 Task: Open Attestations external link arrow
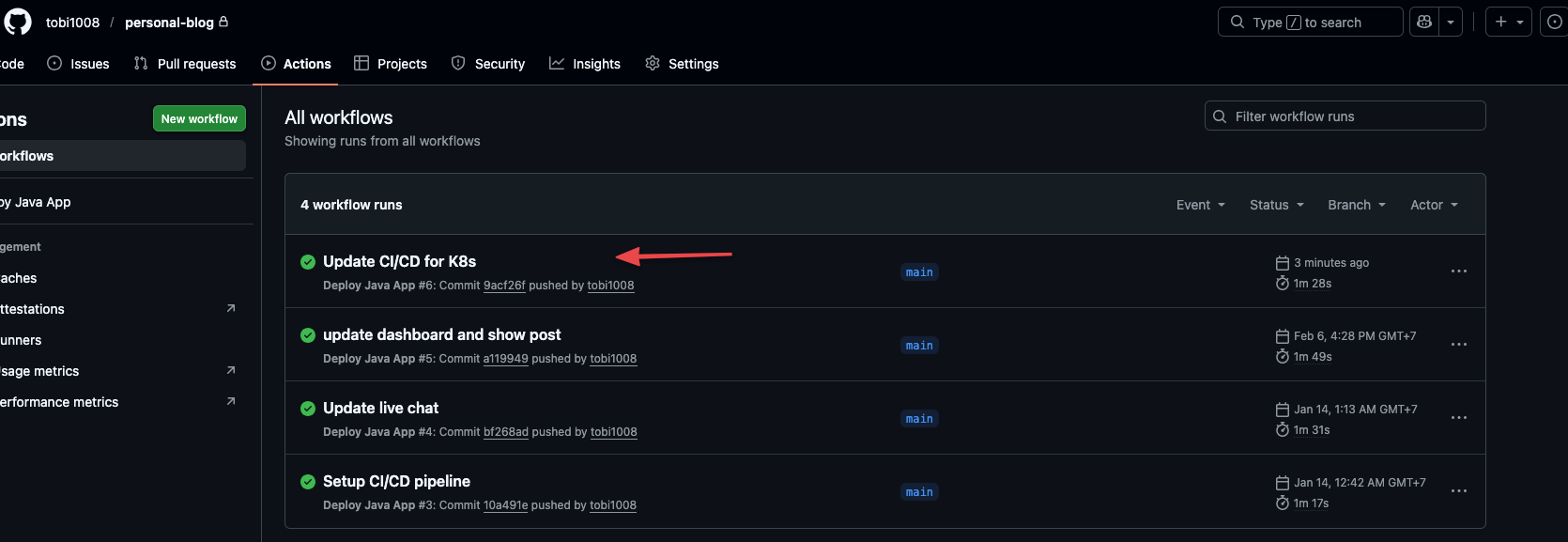click(x=231, y=308)
